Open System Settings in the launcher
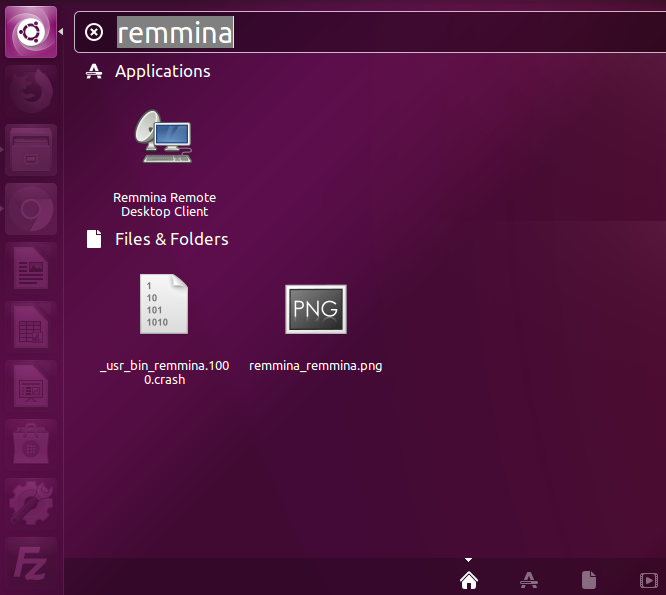Screen dimensions: 666x595 click(x=31, y=504)
